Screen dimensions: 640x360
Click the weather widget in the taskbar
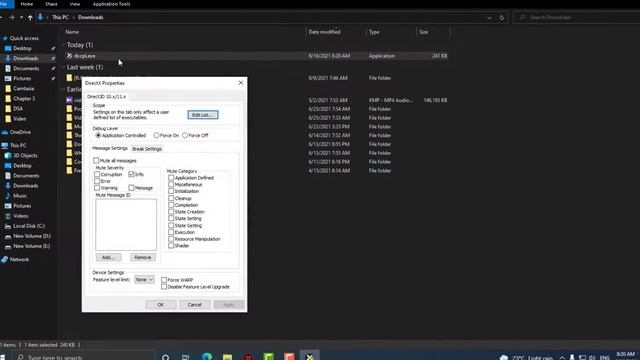pyautogui.click(x=527, y=358)
